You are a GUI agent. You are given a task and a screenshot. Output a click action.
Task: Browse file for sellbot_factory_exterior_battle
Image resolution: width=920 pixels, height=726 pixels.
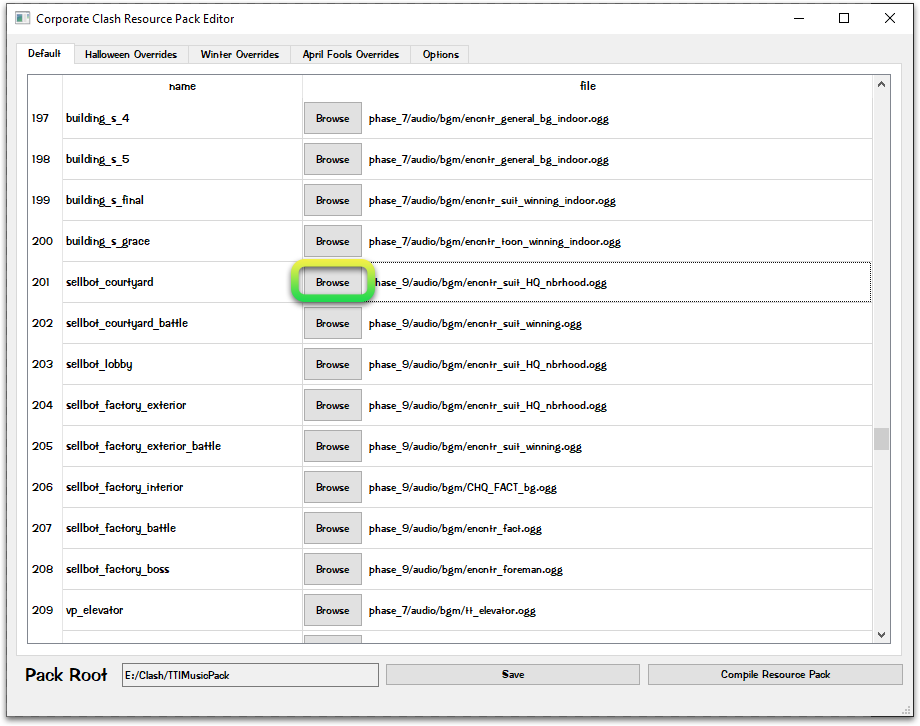pyautogui.click(x=333, y=447)
